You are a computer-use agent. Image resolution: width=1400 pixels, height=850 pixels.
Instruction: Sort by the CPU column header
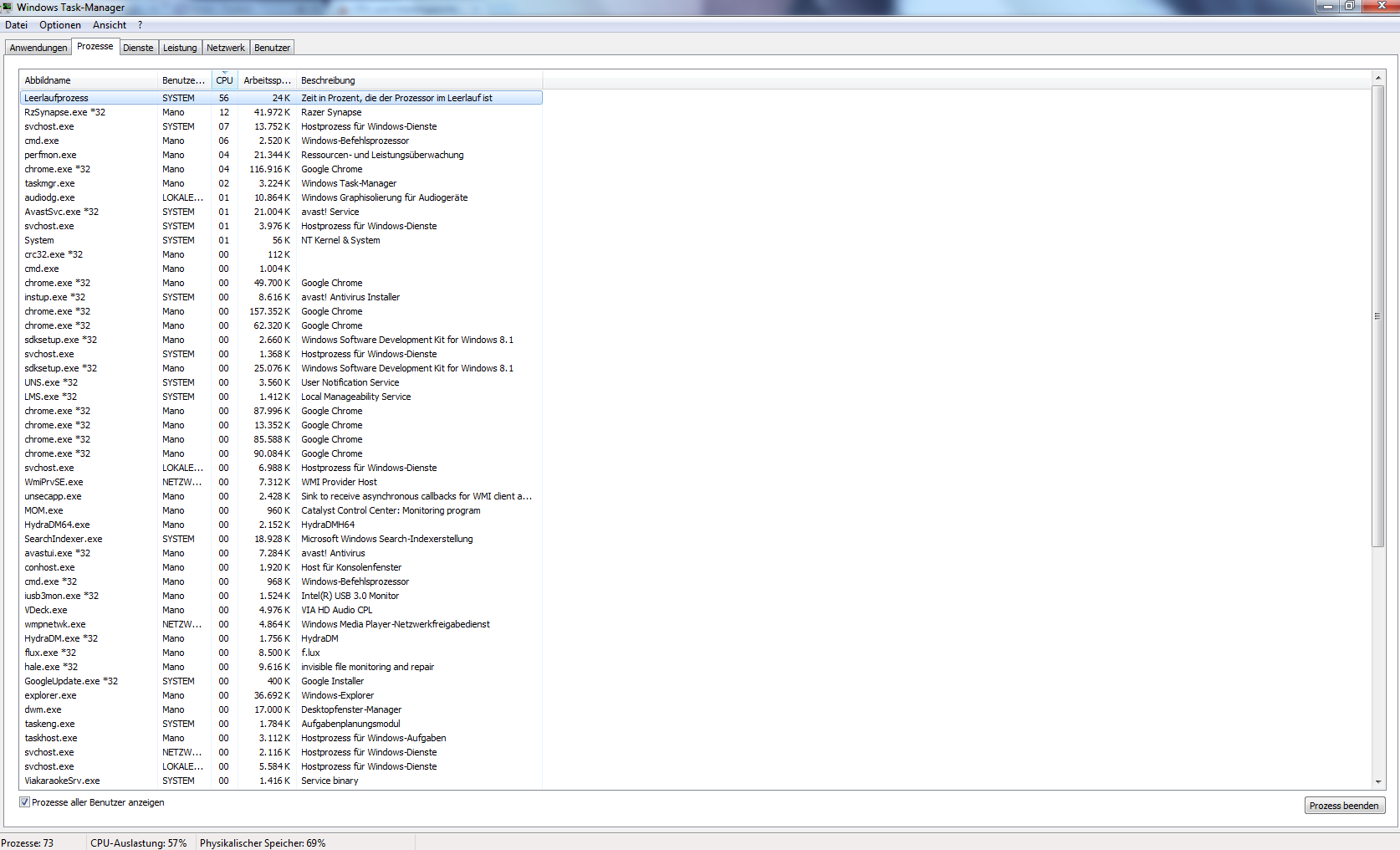[x=225, y=80]
